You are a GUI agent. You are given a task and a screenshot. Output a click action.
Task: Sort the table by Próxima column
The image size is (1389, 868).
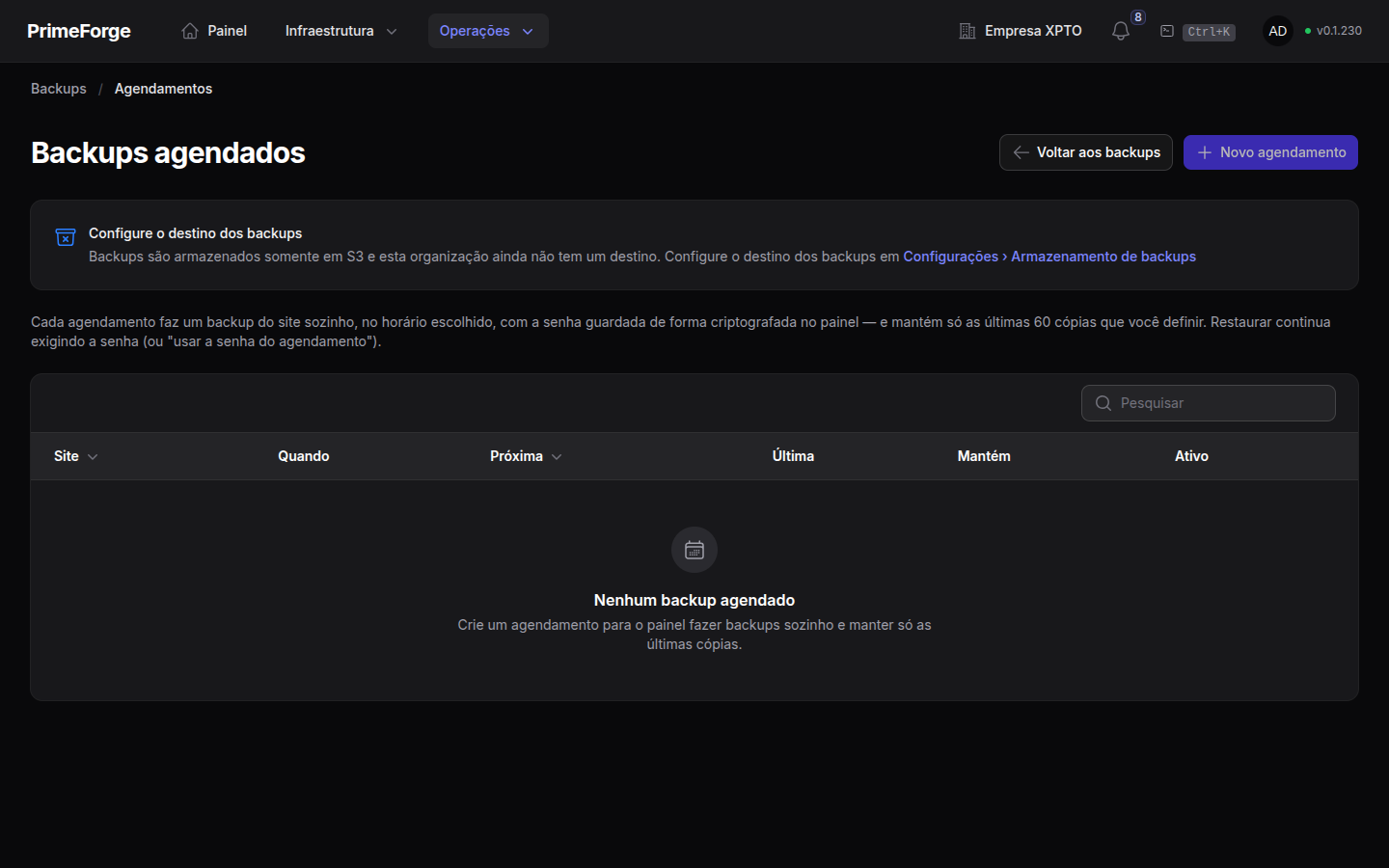pyautogui.click(x=526, y=456)
